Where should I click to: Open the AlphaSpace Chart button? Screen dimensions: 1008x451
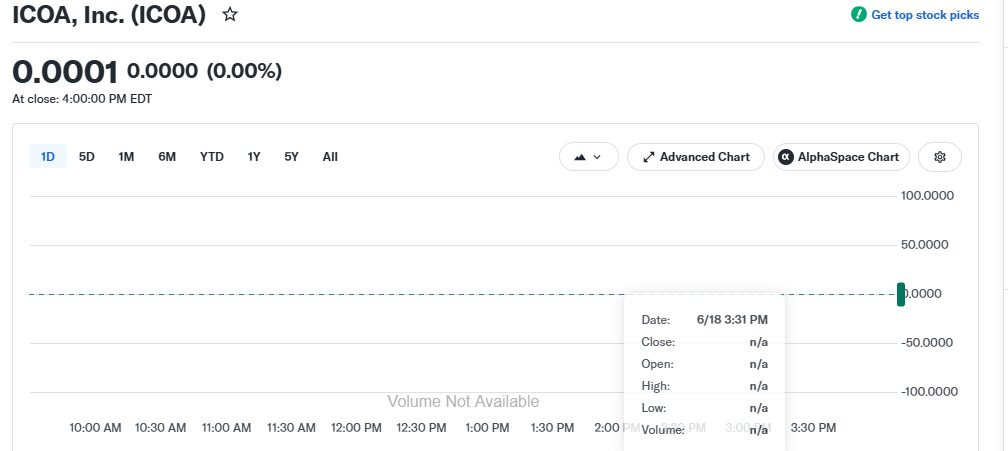(842, 157)
